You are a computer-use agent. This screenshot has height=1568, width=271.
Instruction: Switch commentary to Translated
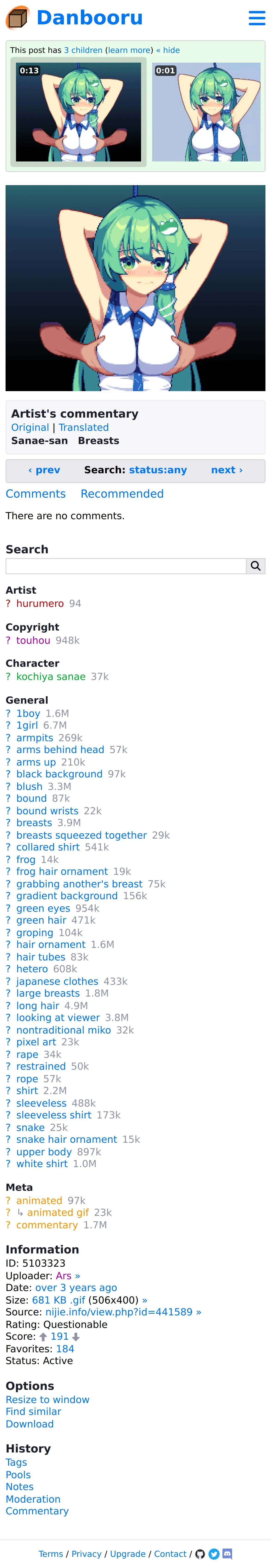tap(84, 427)
